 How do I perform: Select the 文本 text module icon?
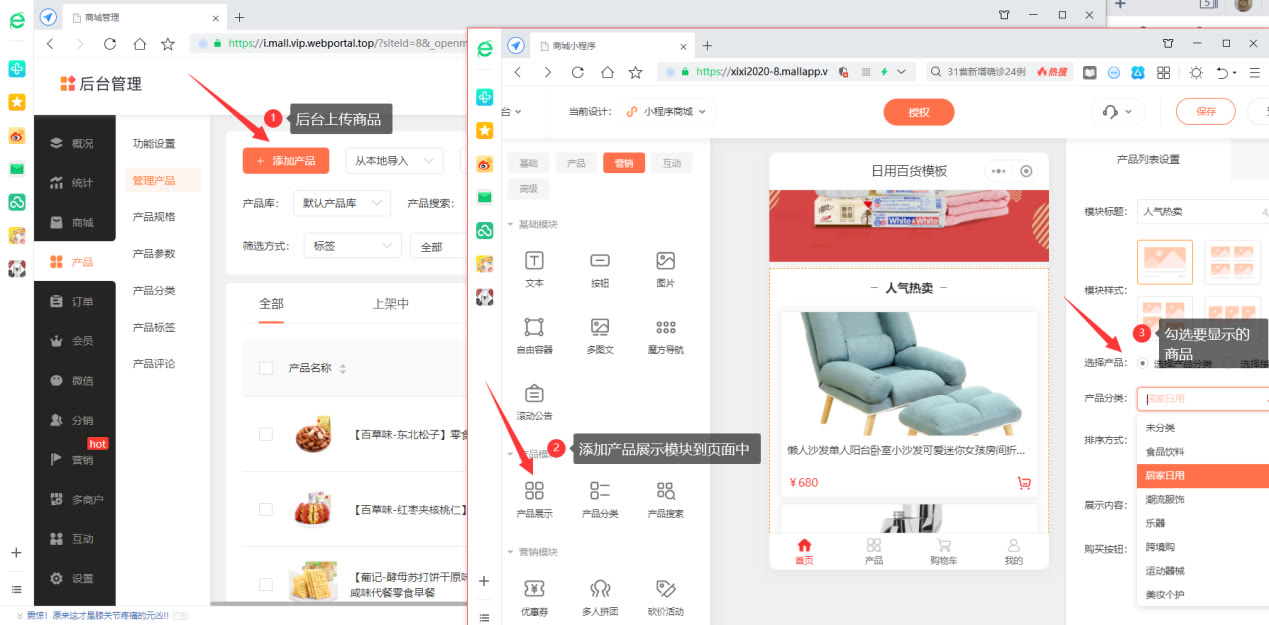[533, 265]
